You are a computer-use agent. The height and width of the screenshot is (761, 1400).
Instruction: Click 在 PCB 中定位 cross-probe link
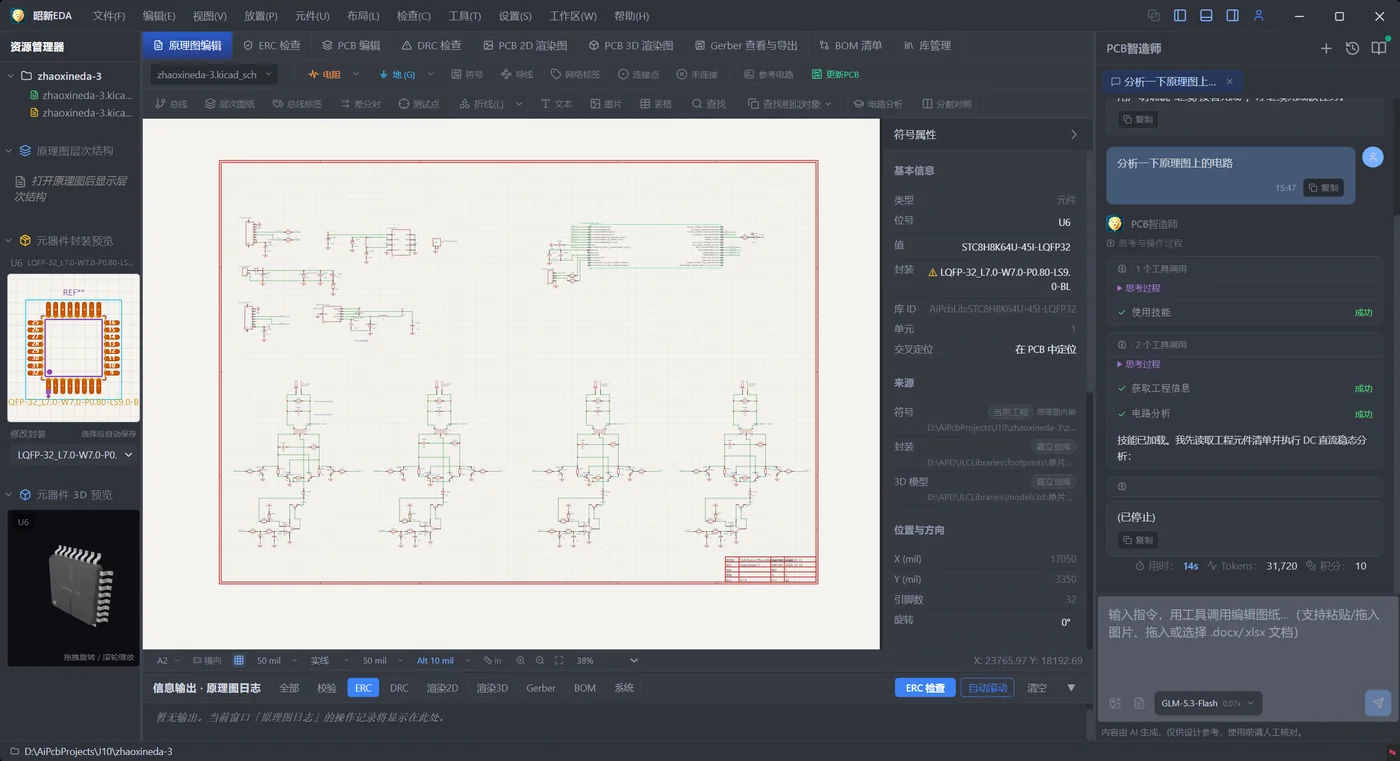click(1045, 349)
